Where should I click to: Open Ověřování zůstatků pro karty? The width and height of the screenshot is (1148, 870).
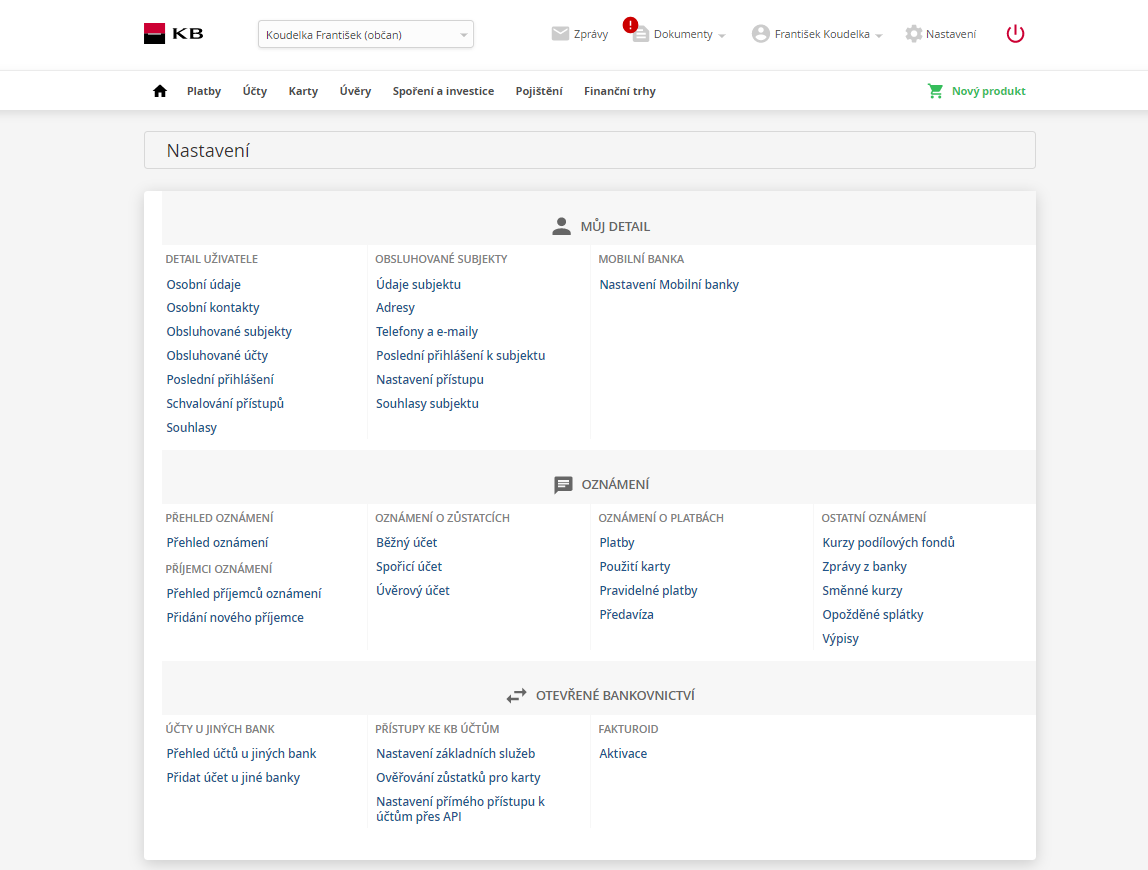click(x=458, y=778)
